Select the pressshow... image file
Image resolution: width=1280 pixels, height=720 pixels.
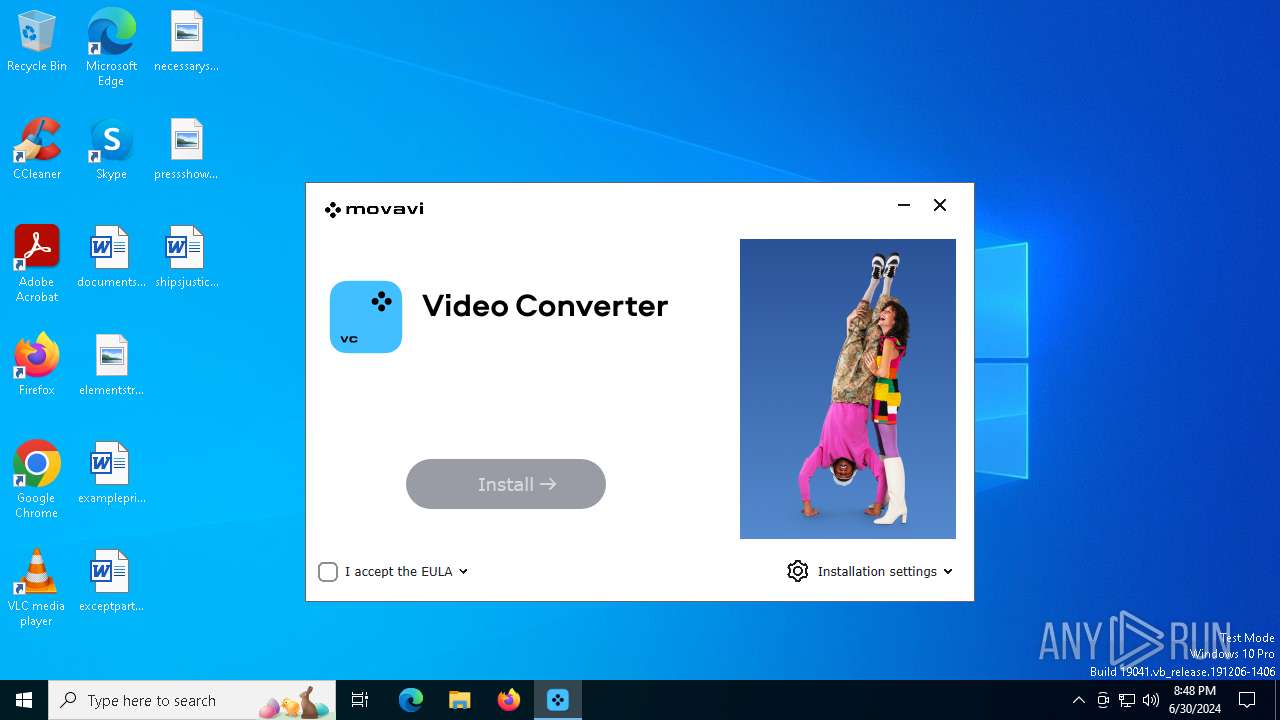pyautogui.click(x=186, y=150)
